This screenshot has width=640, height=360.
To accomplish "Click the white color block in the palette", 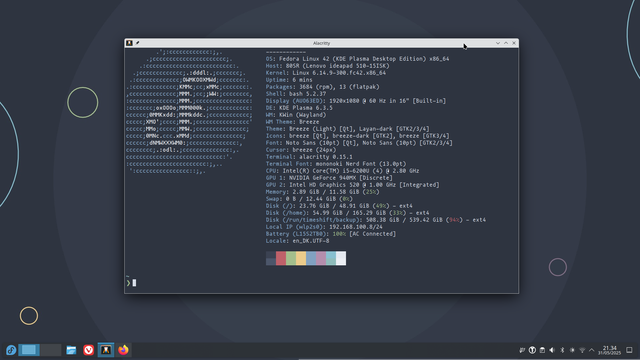I will 341,258.
